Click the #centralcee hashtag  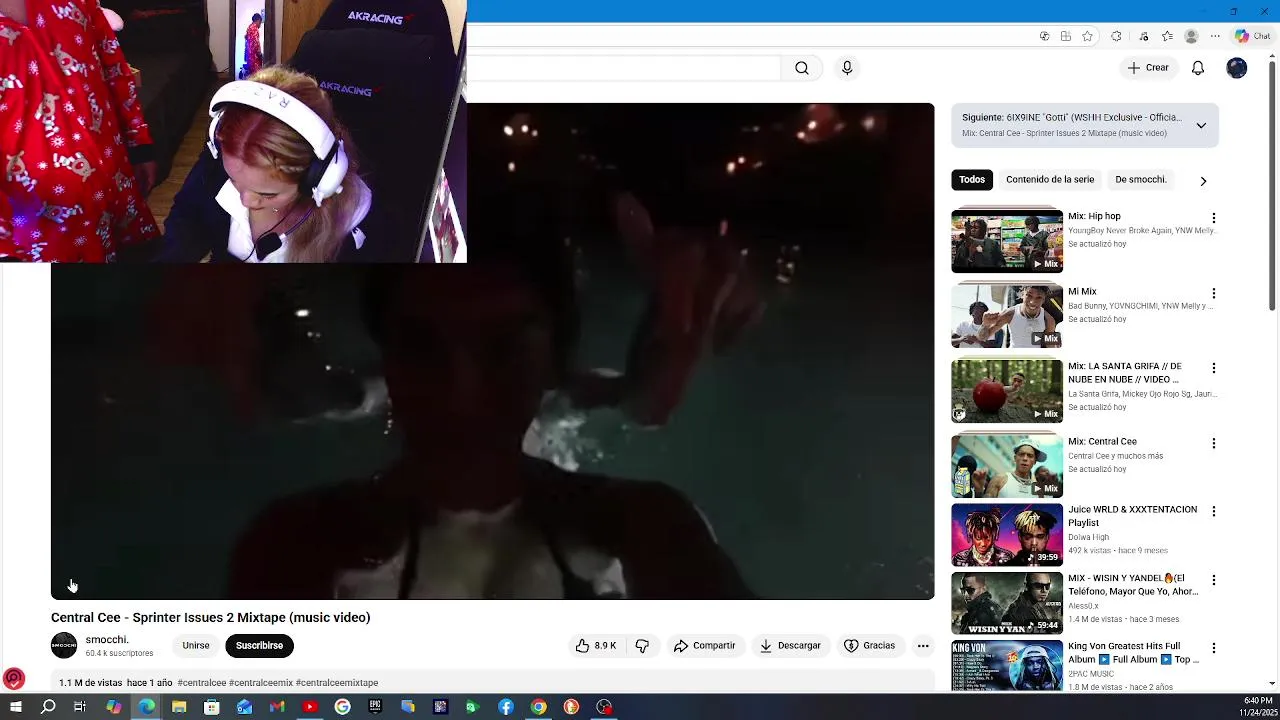coord(201,683)
